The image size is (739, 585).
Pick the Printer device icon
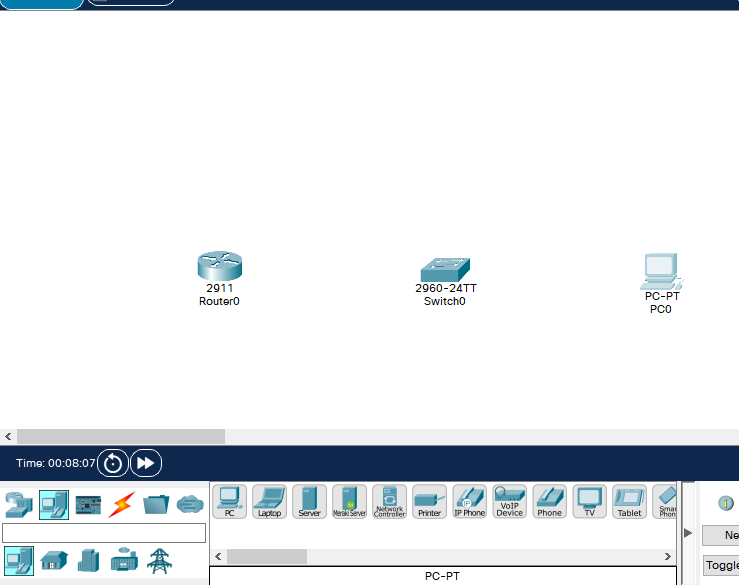pos(429,502)
